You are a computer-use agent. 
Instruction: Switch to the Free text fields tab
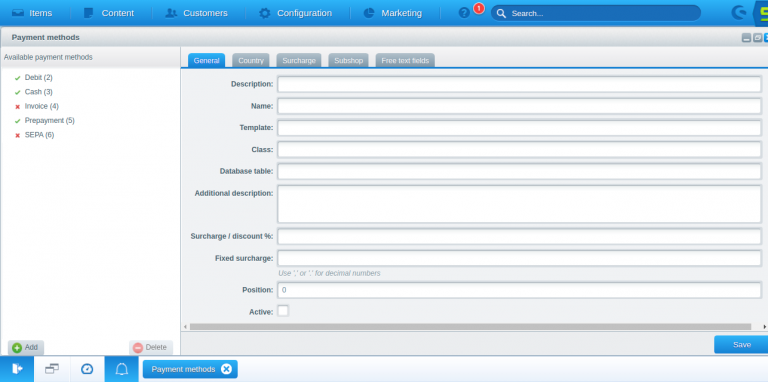pos(405,60)
